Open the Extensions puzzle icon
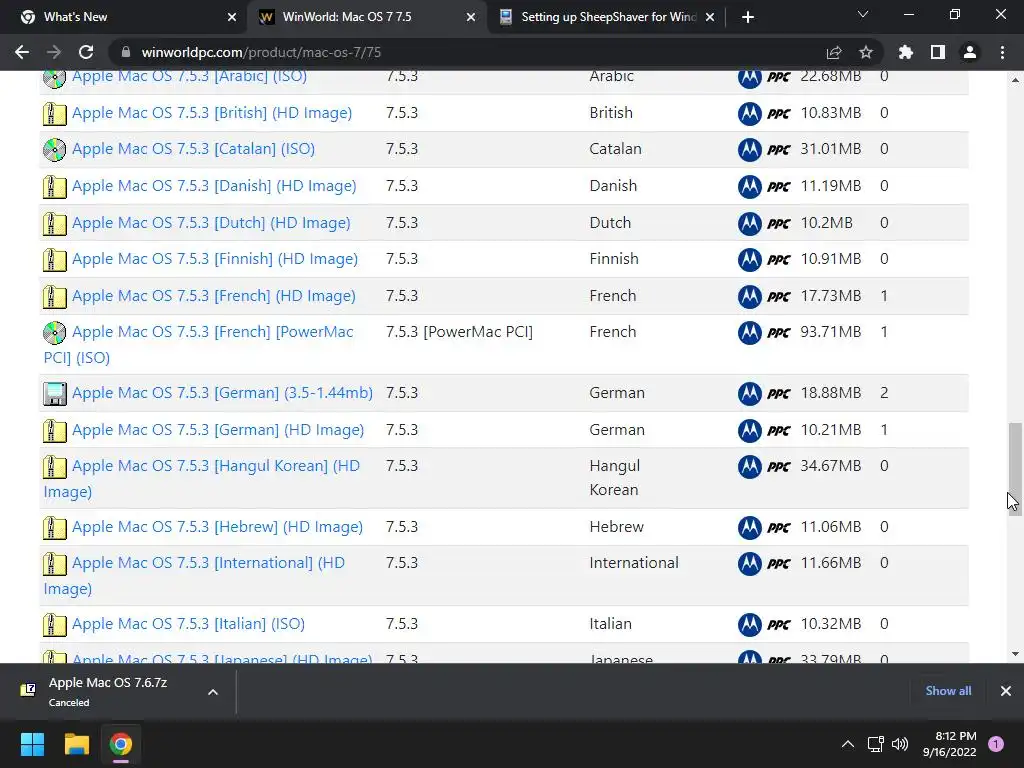The width and height of the screenshot is (1024, 768). click(905, 52)
